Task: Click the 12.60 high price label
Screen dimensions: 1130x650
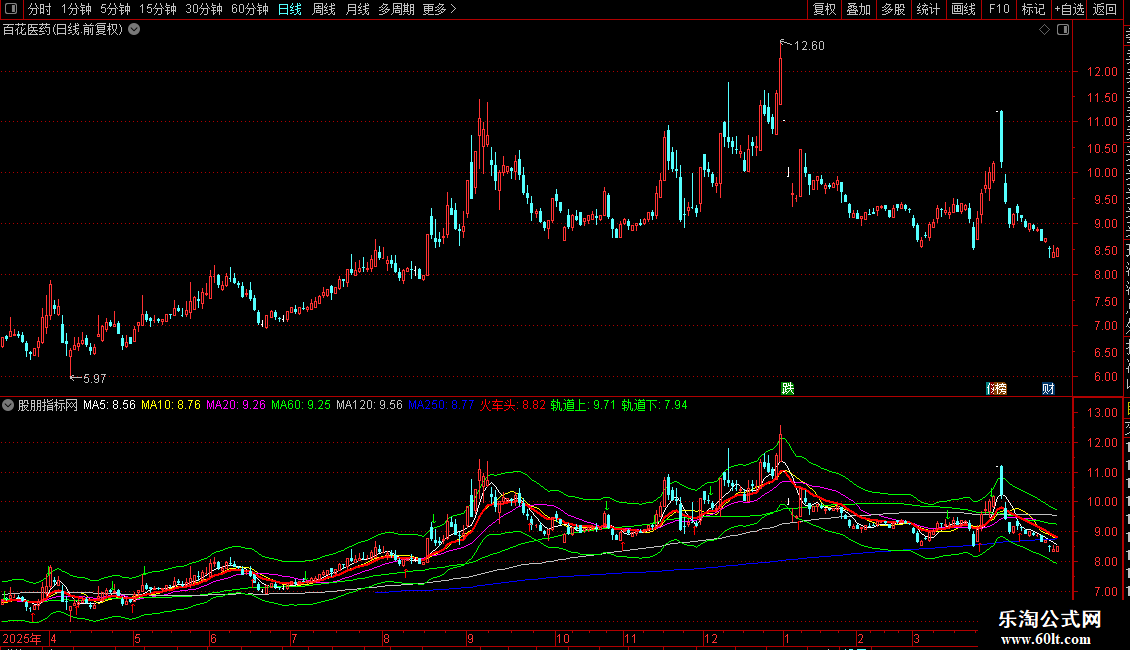Action: pyautogui.click(x=809, y=45)
